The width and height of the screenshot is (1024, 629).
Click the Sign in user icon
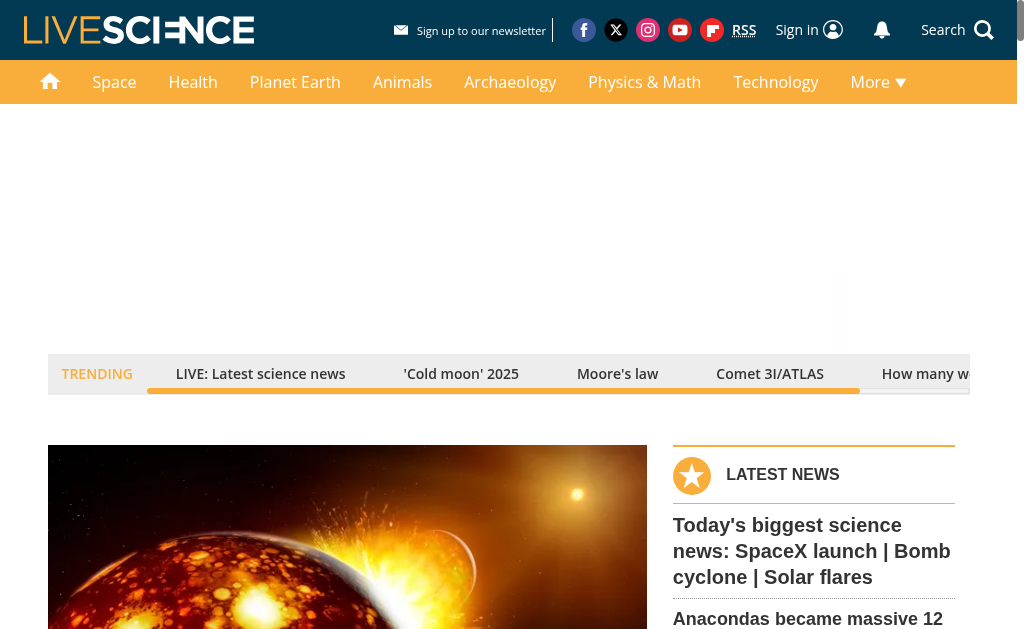[x=833, y=30]
